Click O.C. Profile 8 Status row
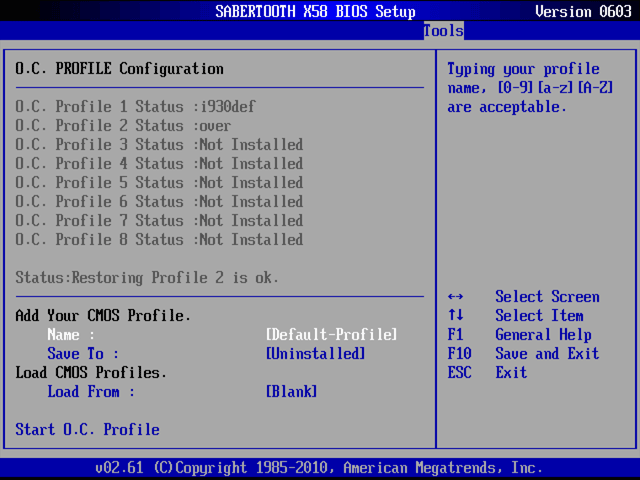This screenshot has height=480, width=640. click(x=159, y=240)
